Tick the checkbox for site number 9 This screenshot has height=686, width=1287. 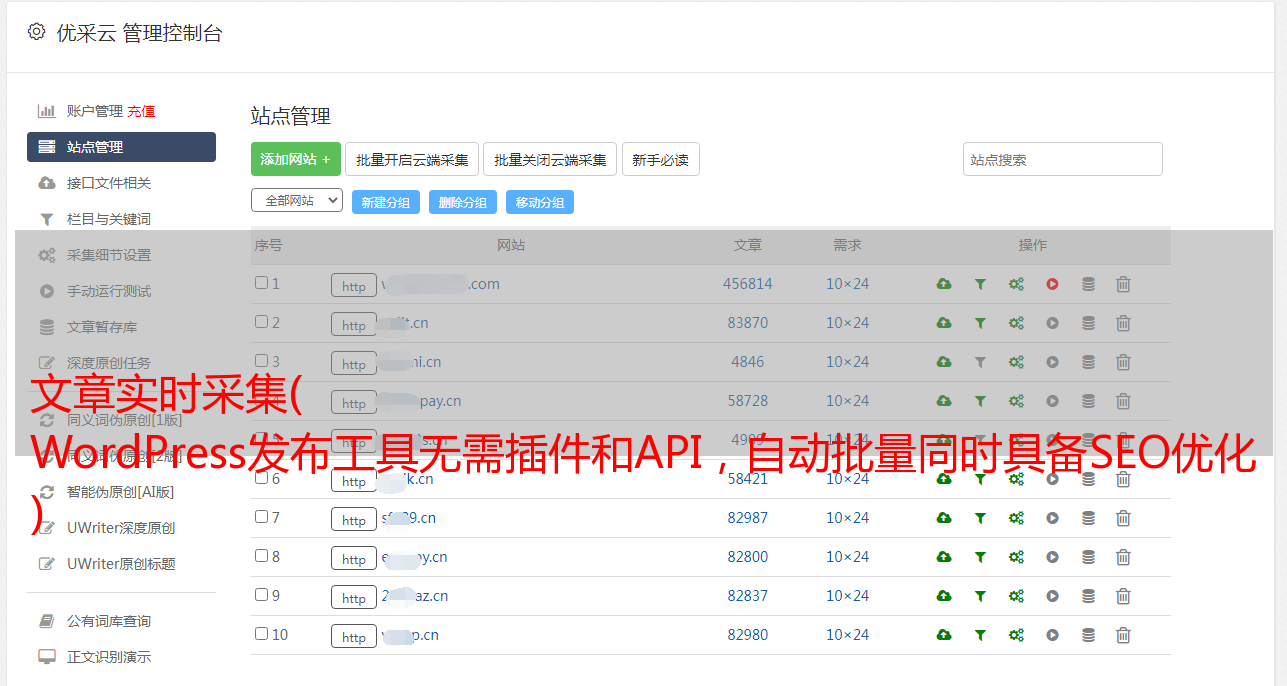(261, 595)
